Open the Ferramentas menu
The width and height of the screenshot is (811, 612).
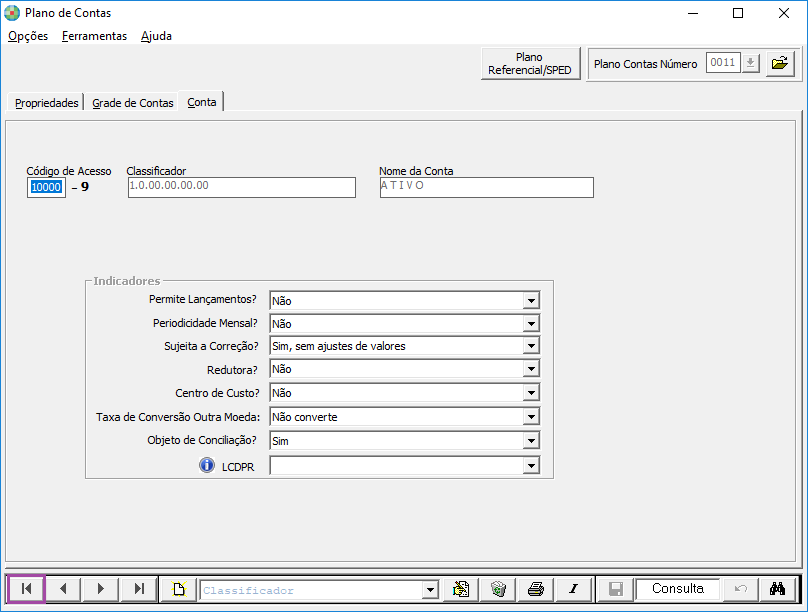click(x=94, y=36)
